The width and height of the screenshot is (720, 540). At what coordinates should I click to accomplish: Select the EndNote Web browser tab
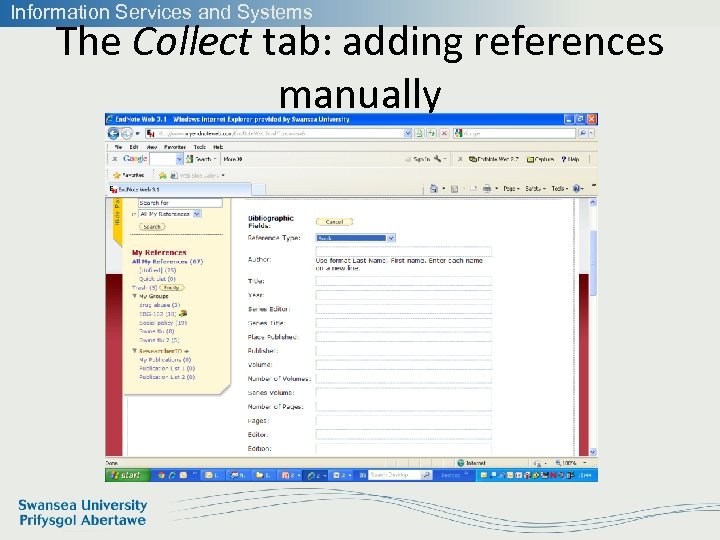[179, 189]
